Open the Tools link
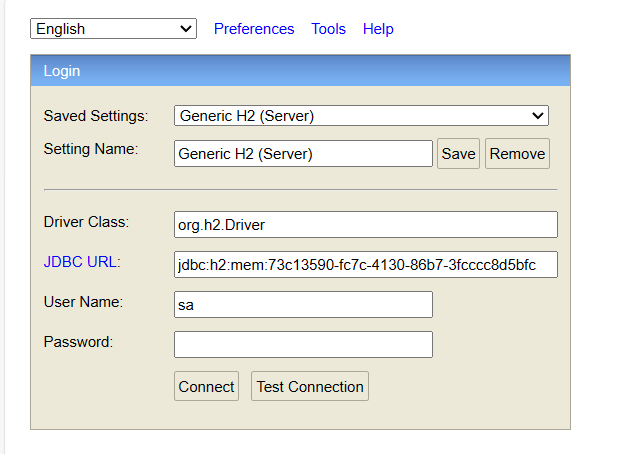 328,29
